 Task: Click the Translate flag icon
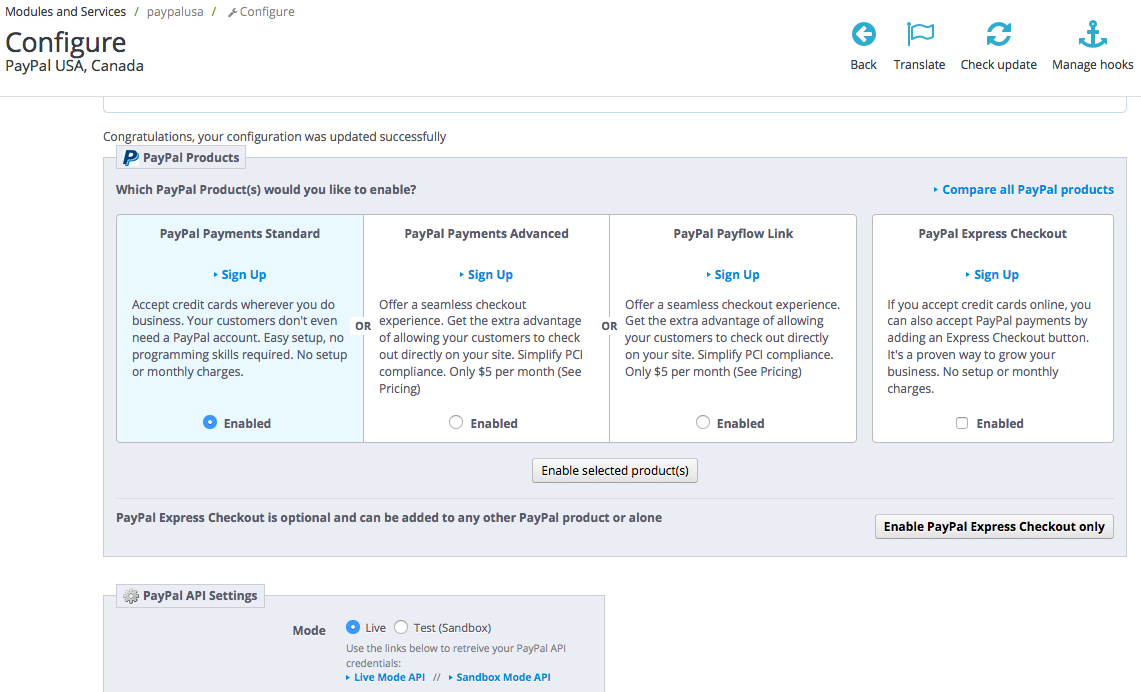919,35
